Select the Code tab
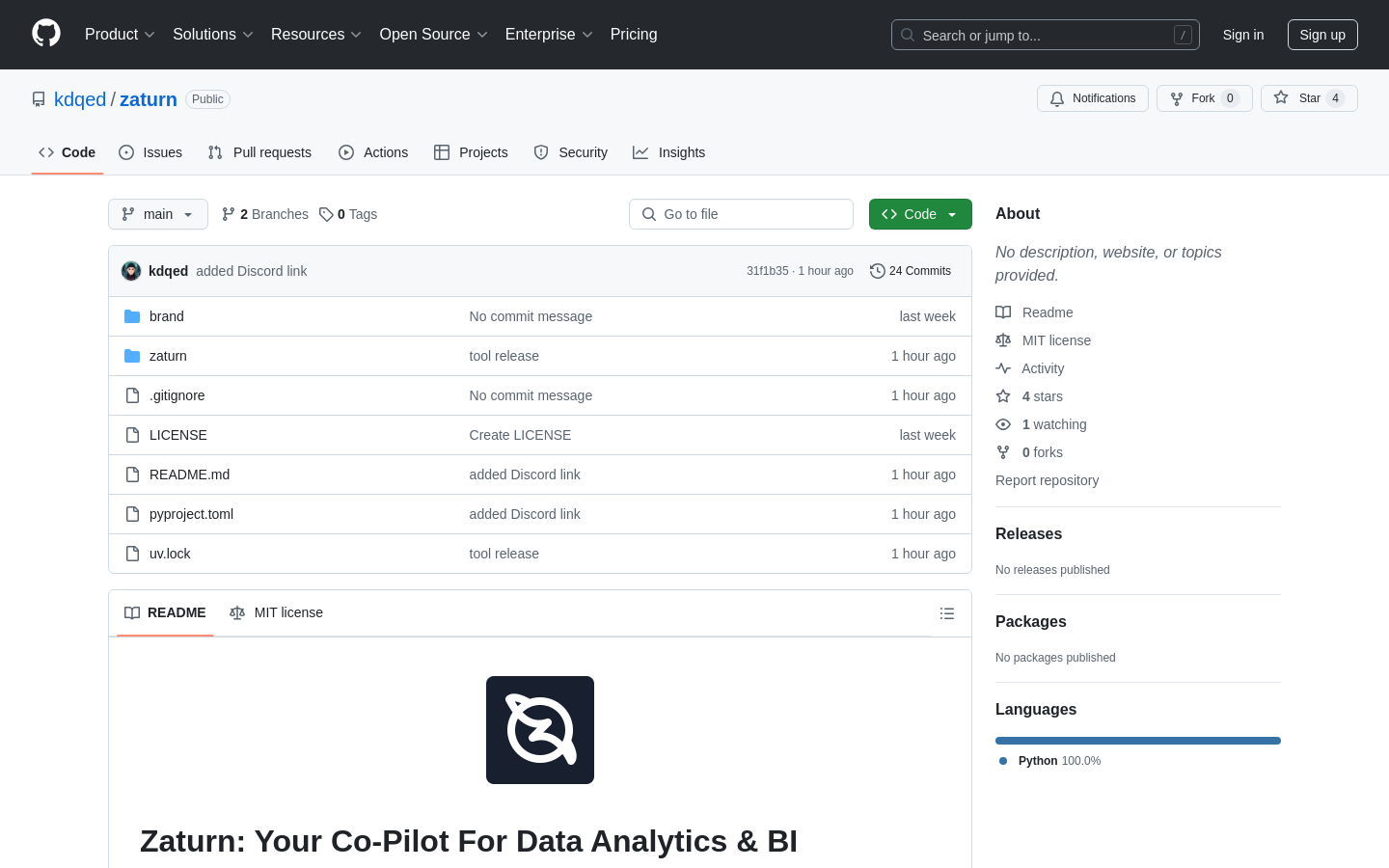The width and height of the screenshot is (1389, 868). point(68,152)
